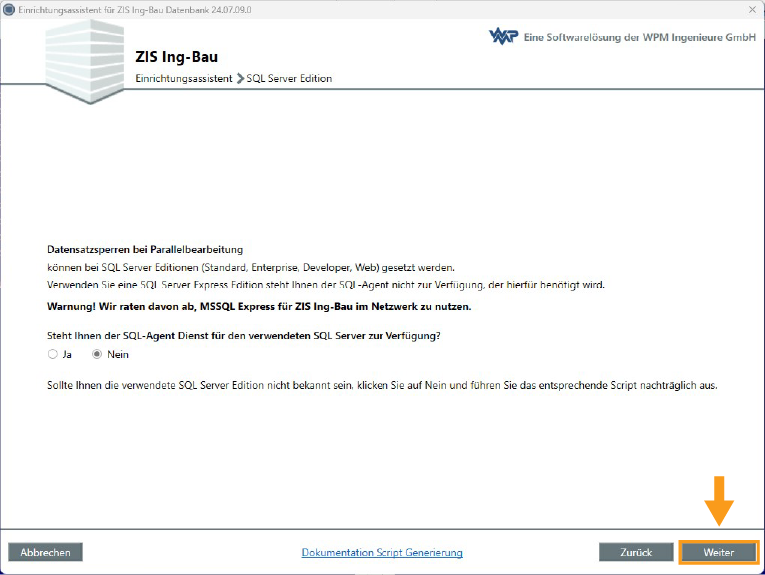765x575 pixels.
Task: Cancel setup with the Abbrechen button
Action: pos(45,552)
